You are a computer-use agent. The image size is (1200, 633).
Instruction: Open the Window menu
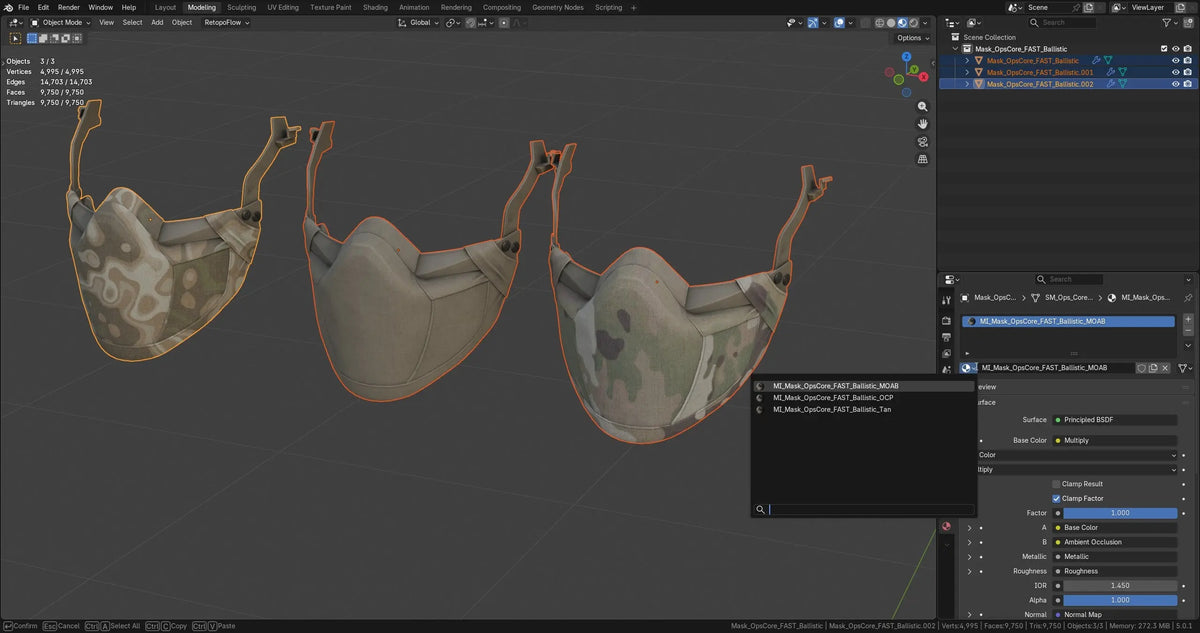(x=100, y=7)
